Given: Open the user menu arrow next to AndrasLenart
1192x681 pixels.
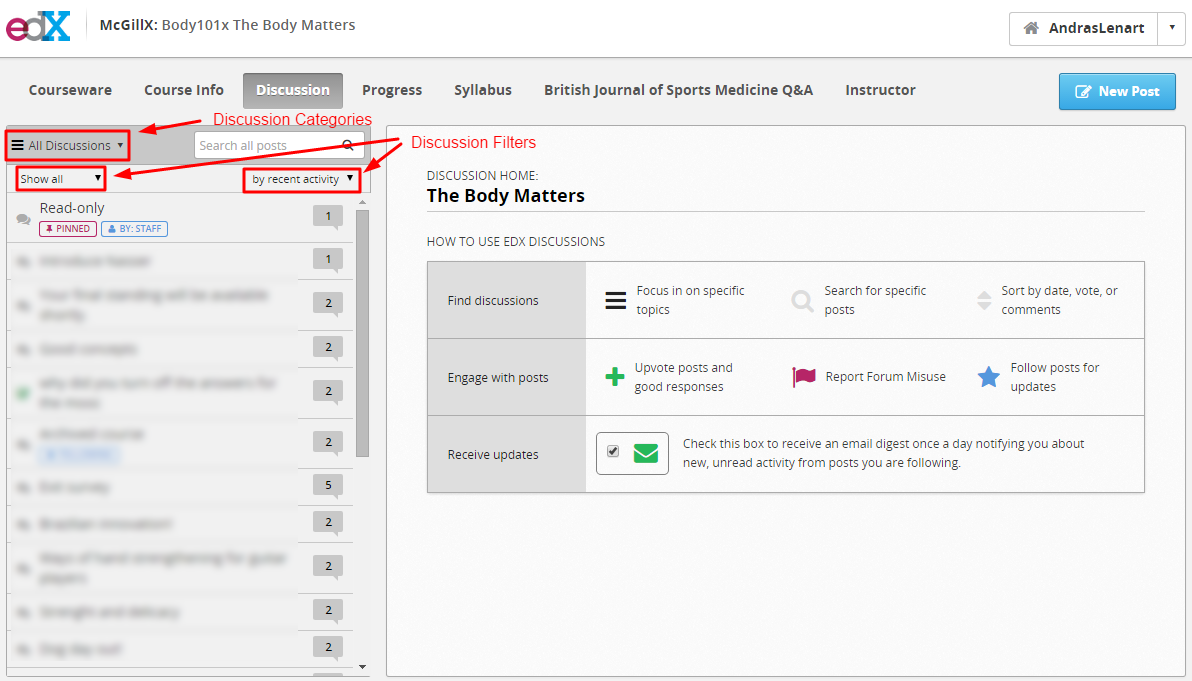Looking at the screenshot, I should [x=1171, y=28].
